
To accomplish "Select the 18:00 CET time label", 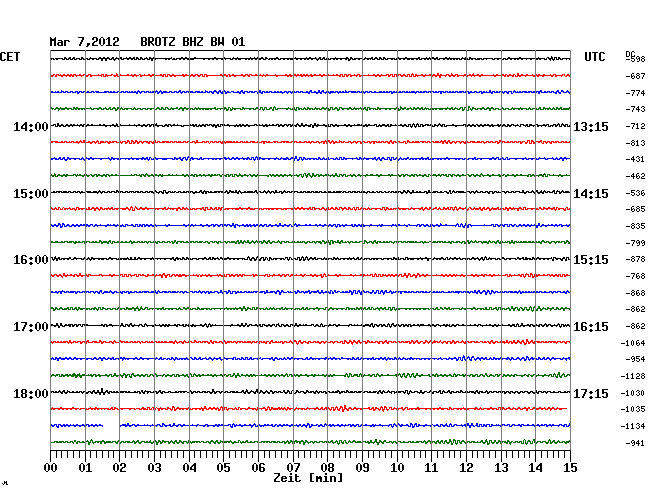I will click(x=31, y=393).
